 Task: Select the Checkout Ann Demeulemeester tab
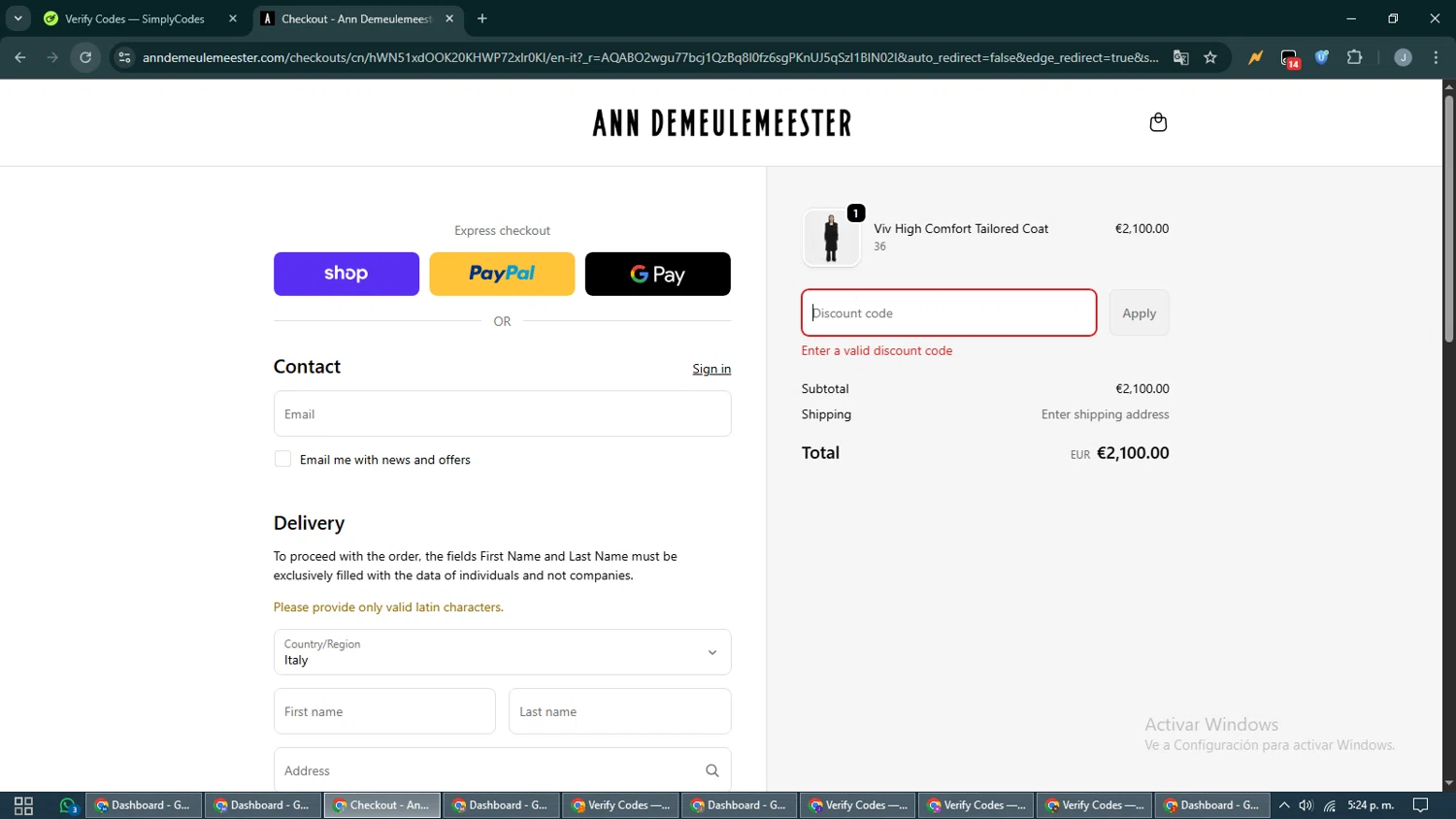(x=355, y=18)
